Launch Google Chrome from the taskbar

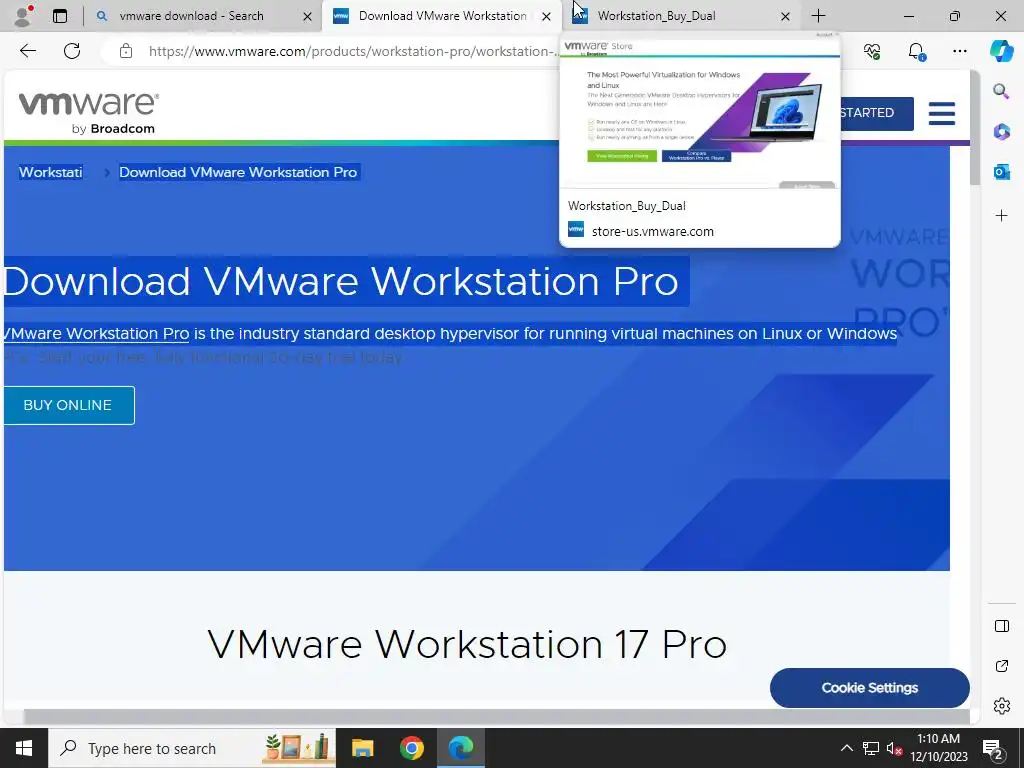411,748
